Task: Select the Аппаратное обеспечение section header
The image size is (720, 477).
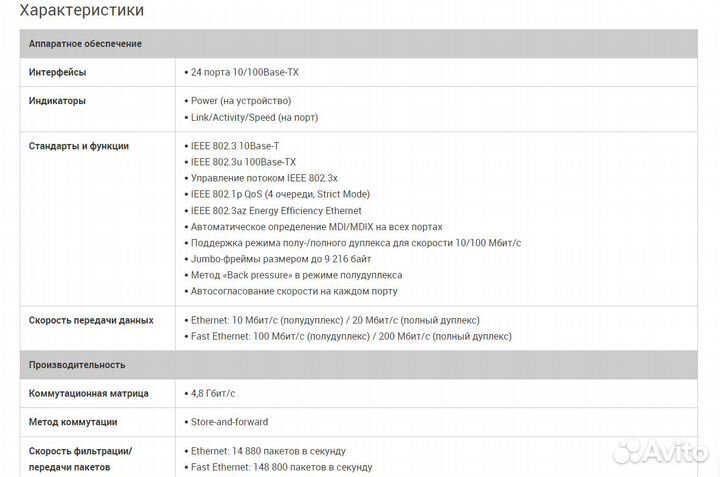Action: pyautogui.click(x=85, y=44)
